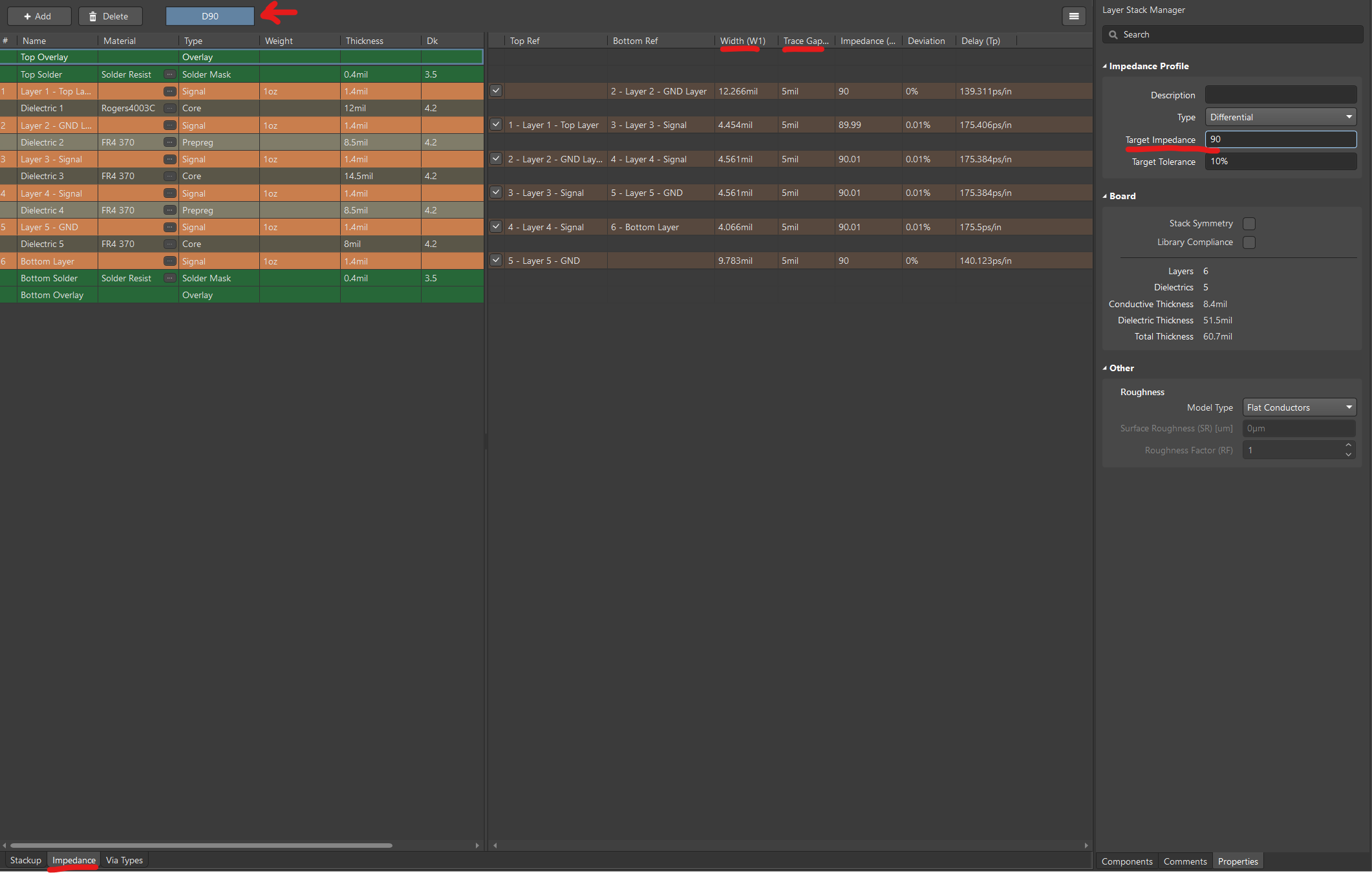Open the Type dropdown showing Differential
This screenshot has width=1372, height=873.
1280,117
